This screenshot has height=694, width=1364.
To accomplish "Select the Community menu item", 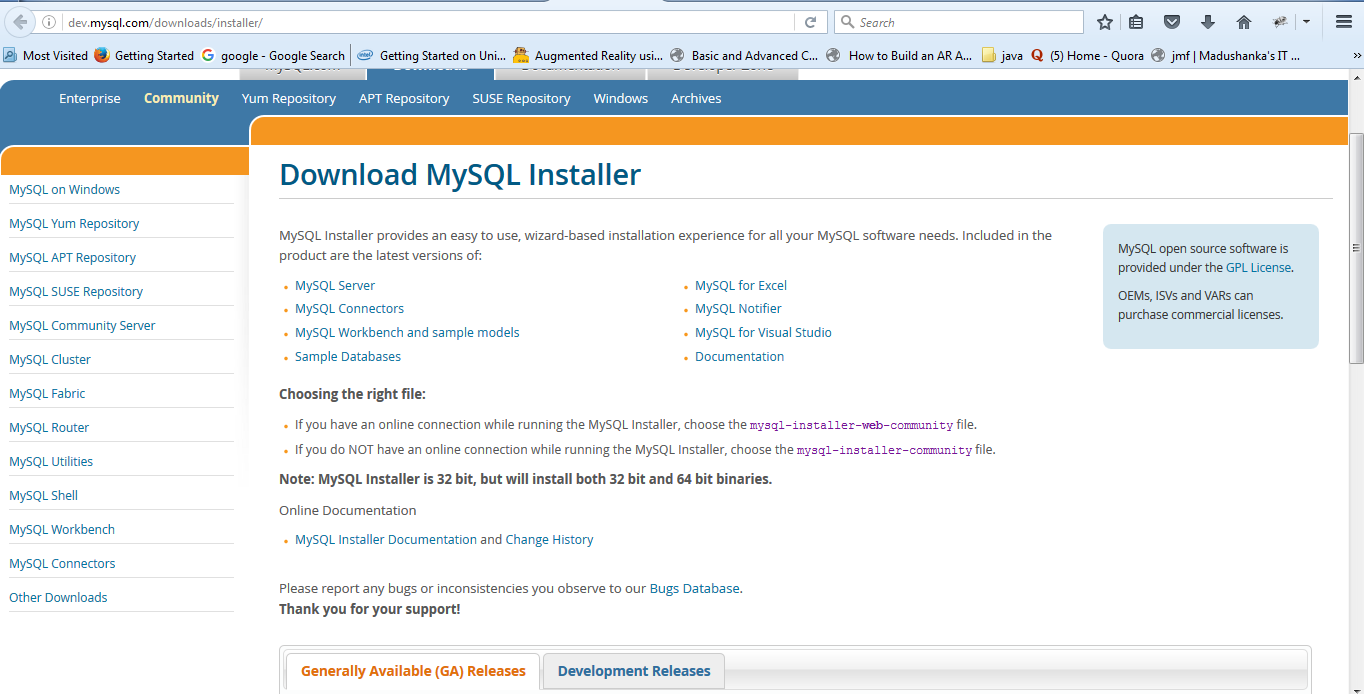I will [181, 98].
